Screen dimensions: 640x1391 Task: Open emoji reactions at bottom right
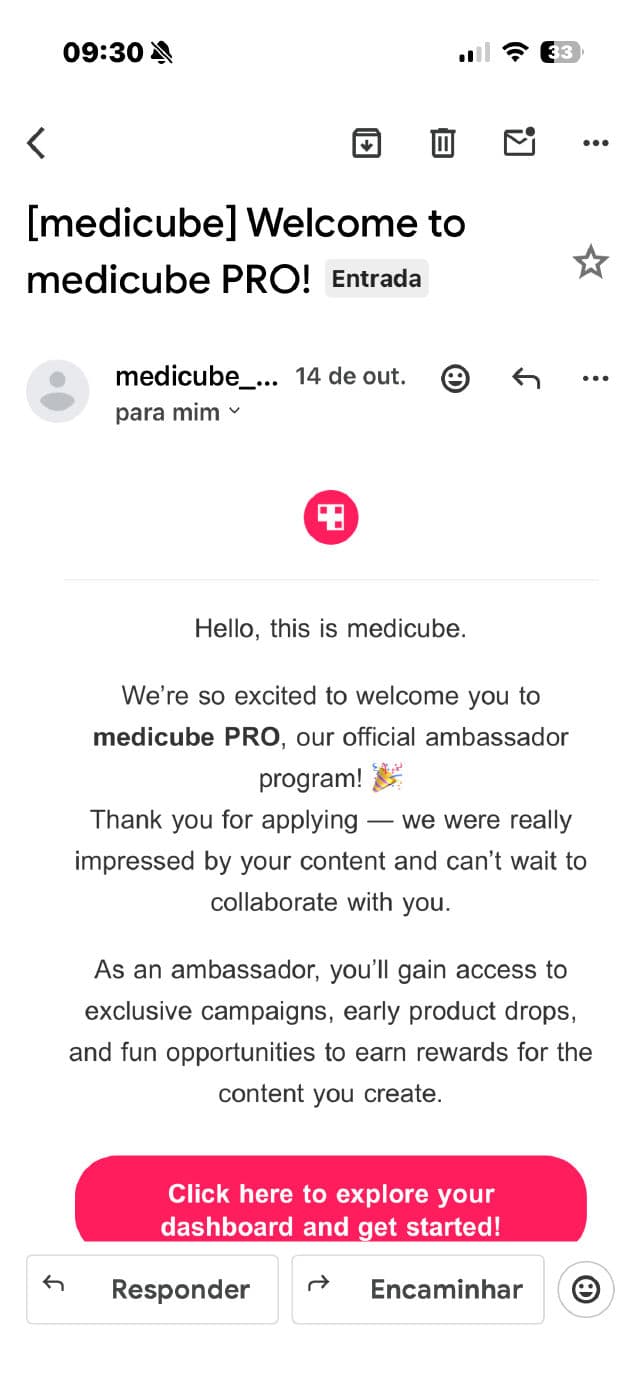[585, 1290]
